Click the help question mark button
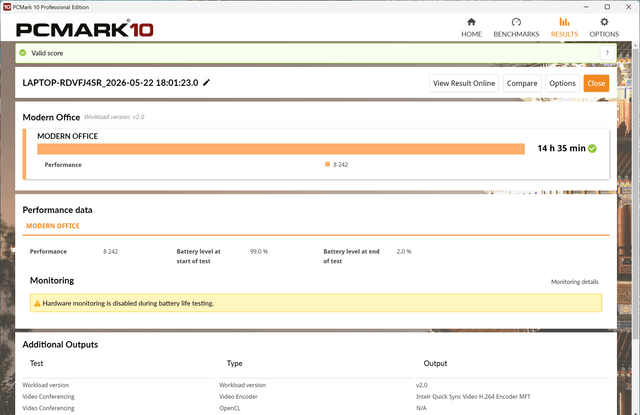 click(x=607, y=53)
